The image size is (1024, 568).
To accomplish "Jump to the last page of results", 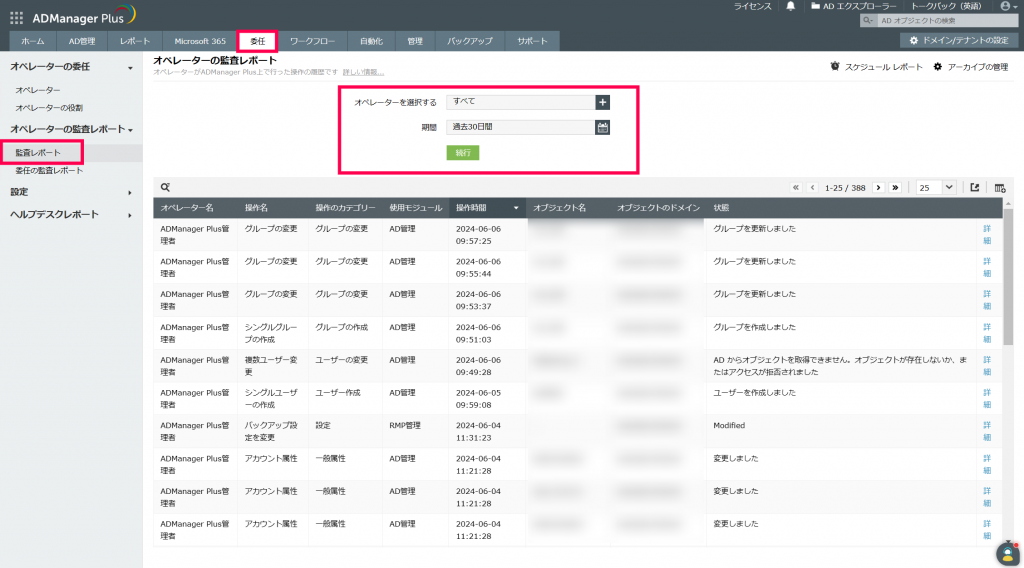I will 895,187.
